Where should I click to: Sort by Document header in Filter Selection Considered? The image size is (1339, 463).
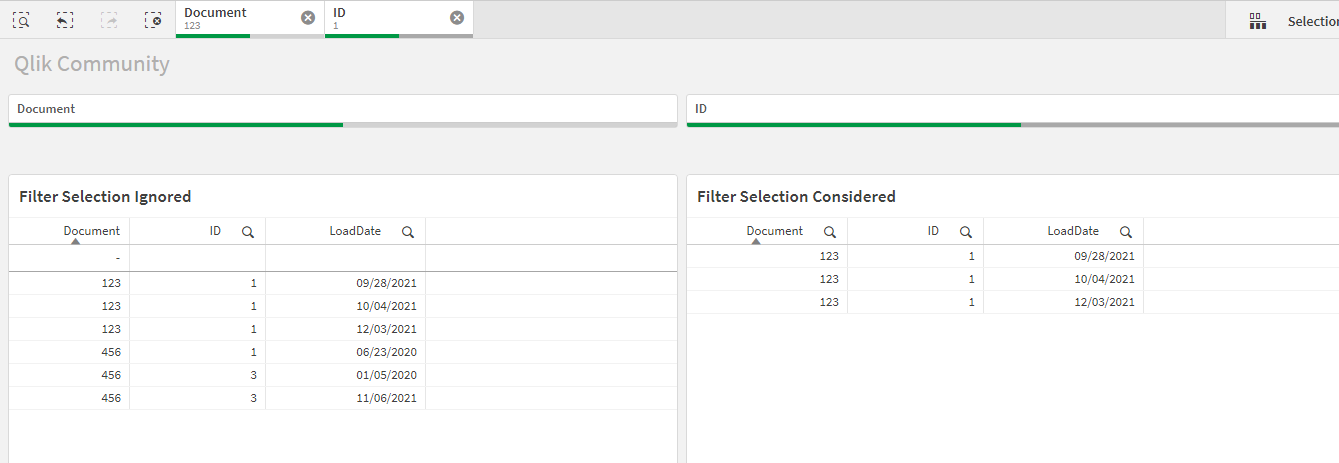[x=774, y=231]
